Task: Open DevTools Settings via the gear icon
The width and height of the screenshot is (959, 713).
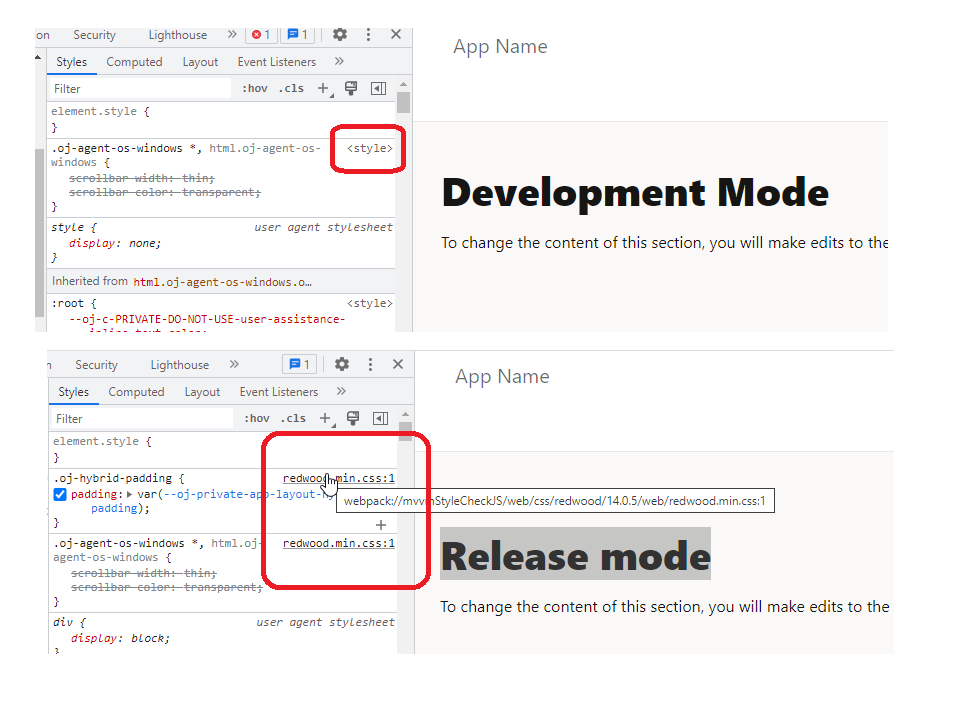Action: tap(340, 34)
